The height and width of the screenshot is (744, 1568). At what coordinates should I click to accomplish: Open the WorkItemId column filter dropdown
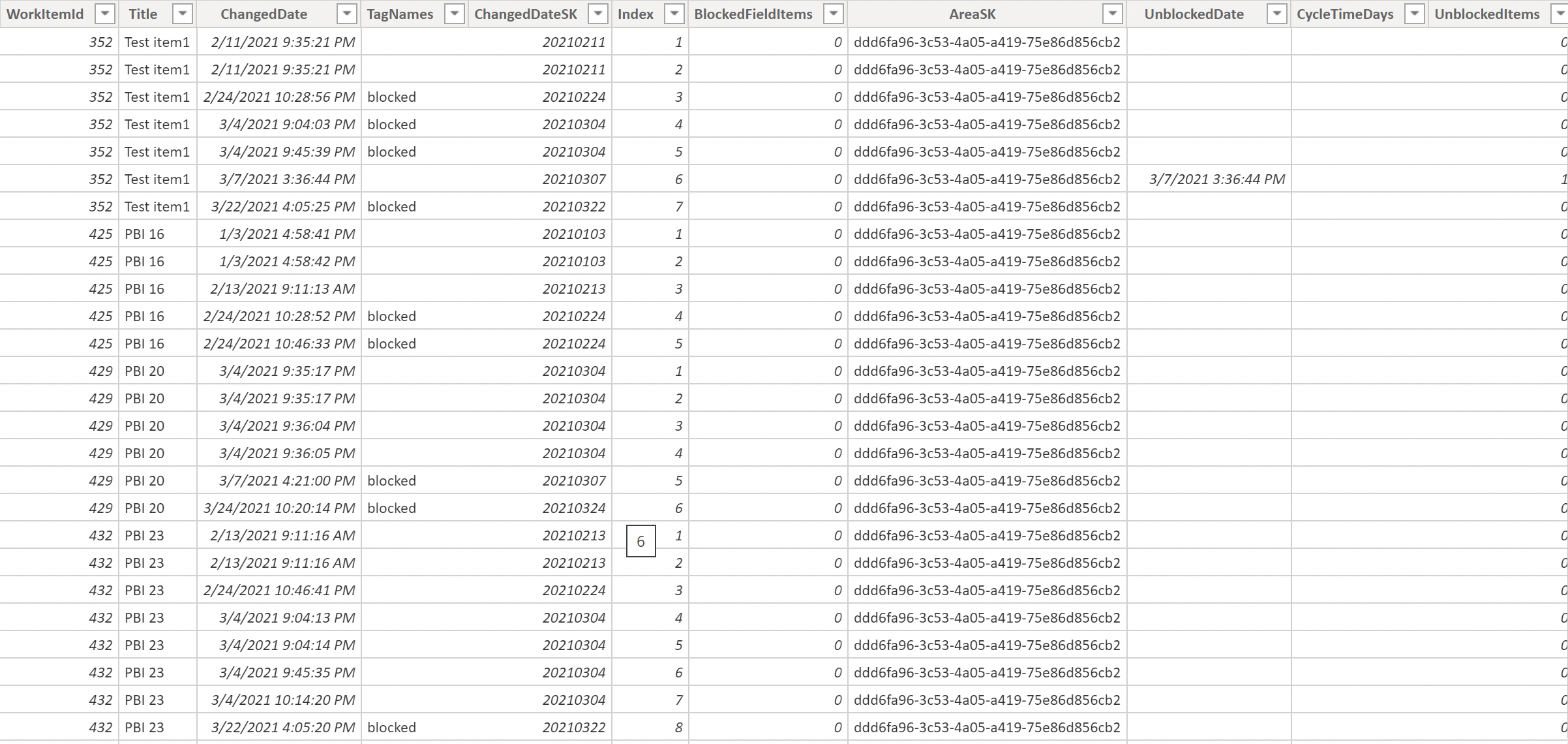[x=104, y=14]
